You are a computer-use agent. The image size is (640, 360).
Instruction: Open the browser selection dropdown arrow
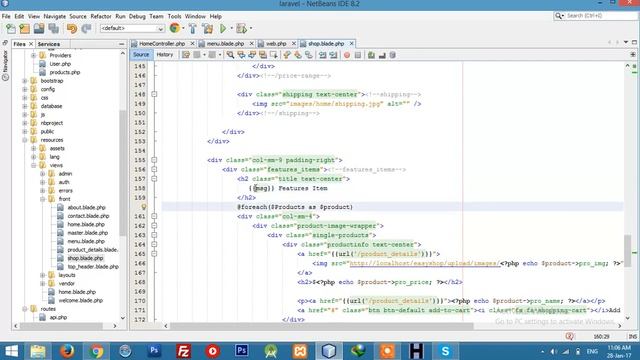coord(183,28)
